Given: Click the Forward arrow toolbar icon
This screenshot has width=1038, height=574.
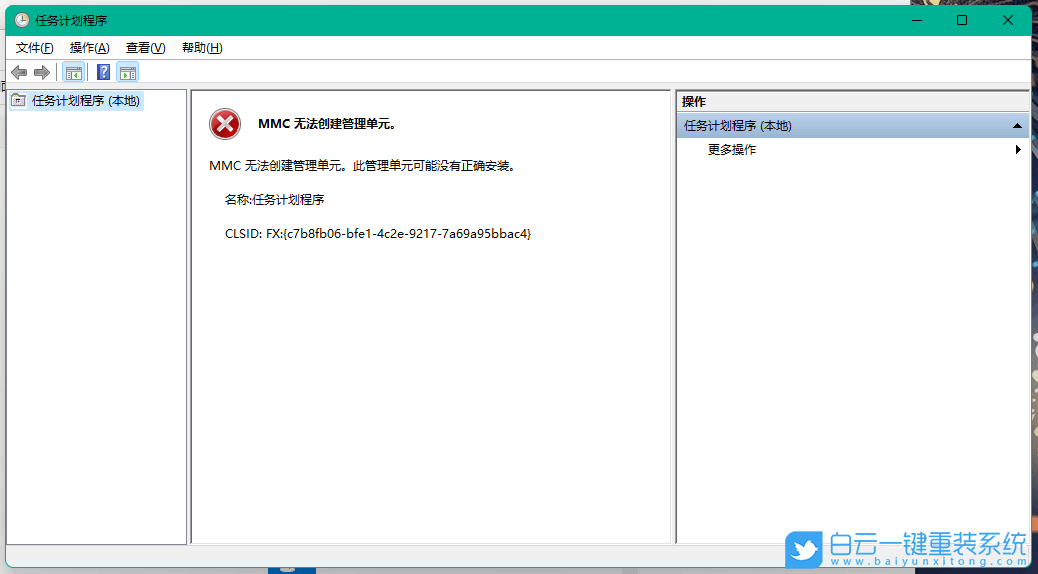Looking at the screenshot, I should tap(42, 72).
